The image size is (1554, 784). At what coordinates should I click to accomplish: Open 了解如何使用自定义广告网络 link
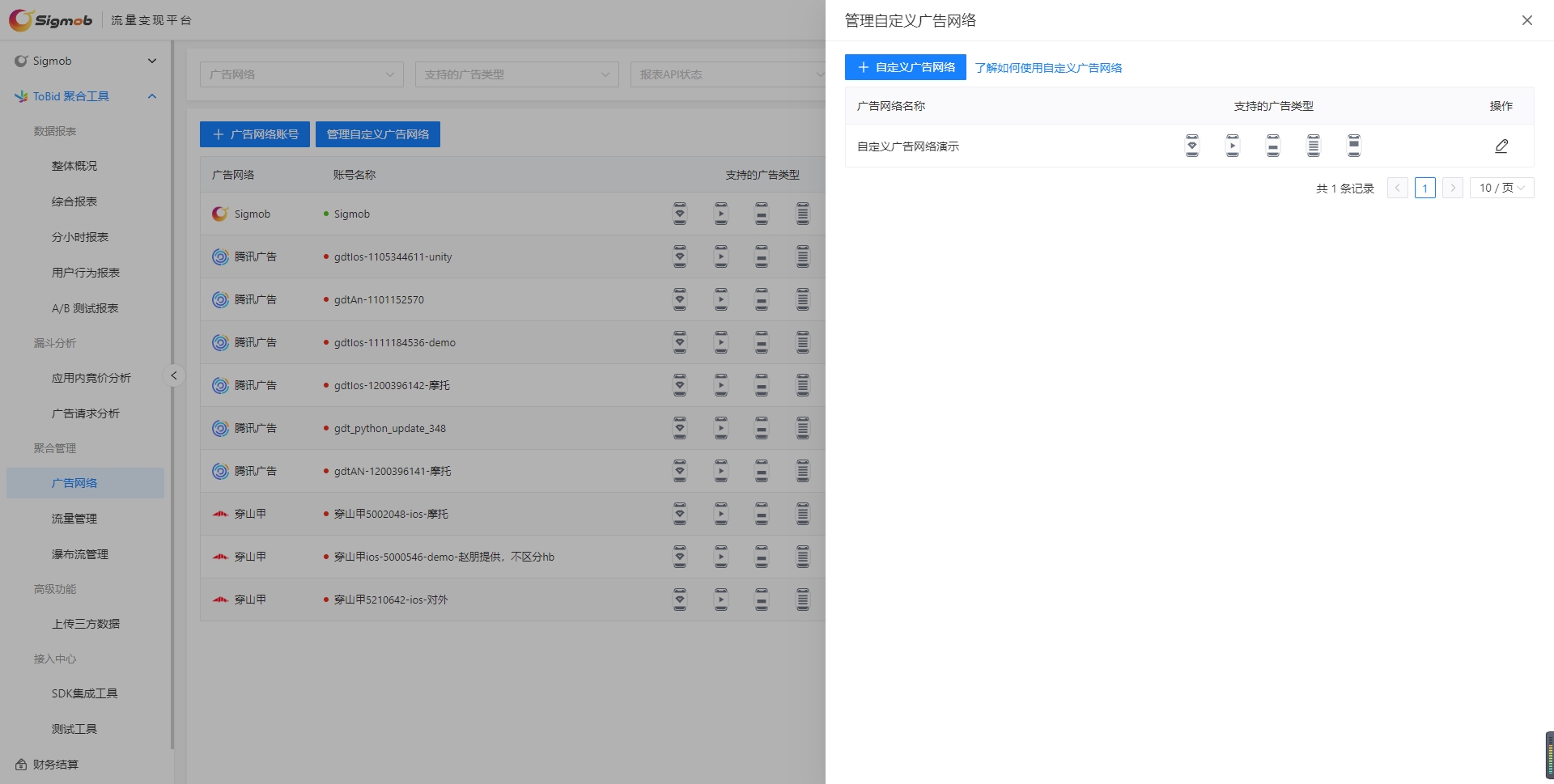pyautogui.click(x=1048, y=68)
